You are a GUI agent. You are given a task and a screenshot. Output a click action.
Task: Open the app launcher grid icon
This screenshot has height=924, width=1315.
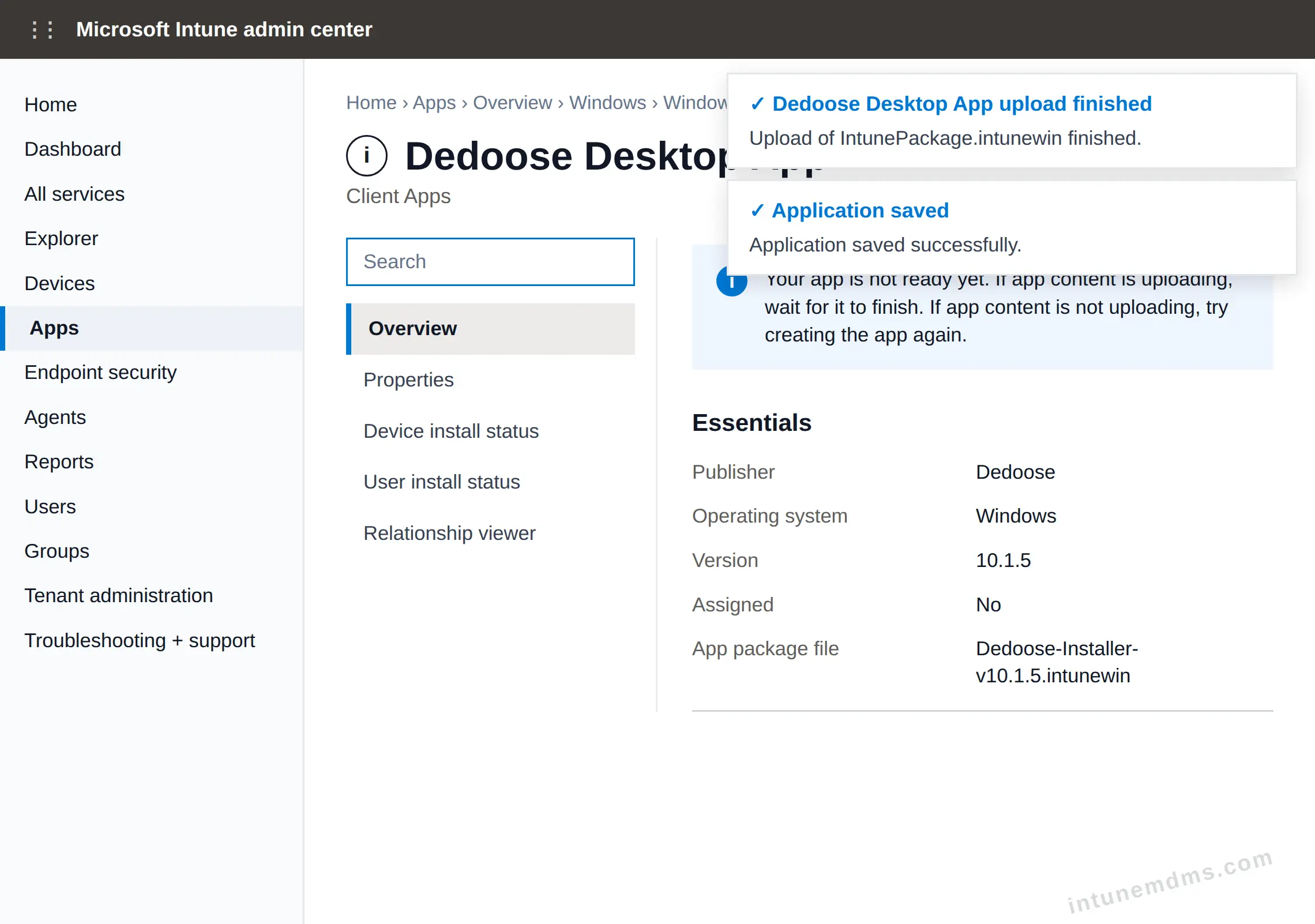click(x=43, y=29)
